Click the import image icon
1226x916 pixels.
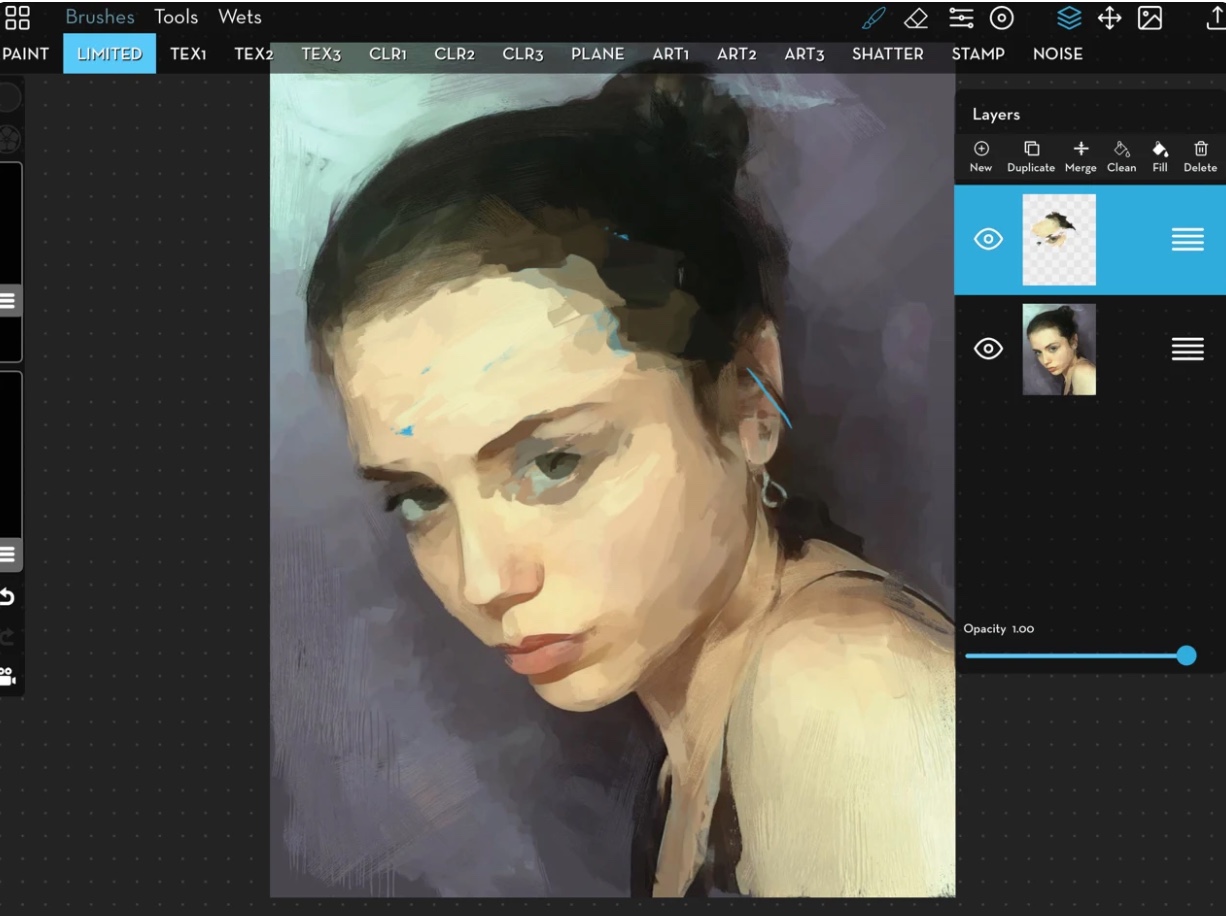point(1150,18)
